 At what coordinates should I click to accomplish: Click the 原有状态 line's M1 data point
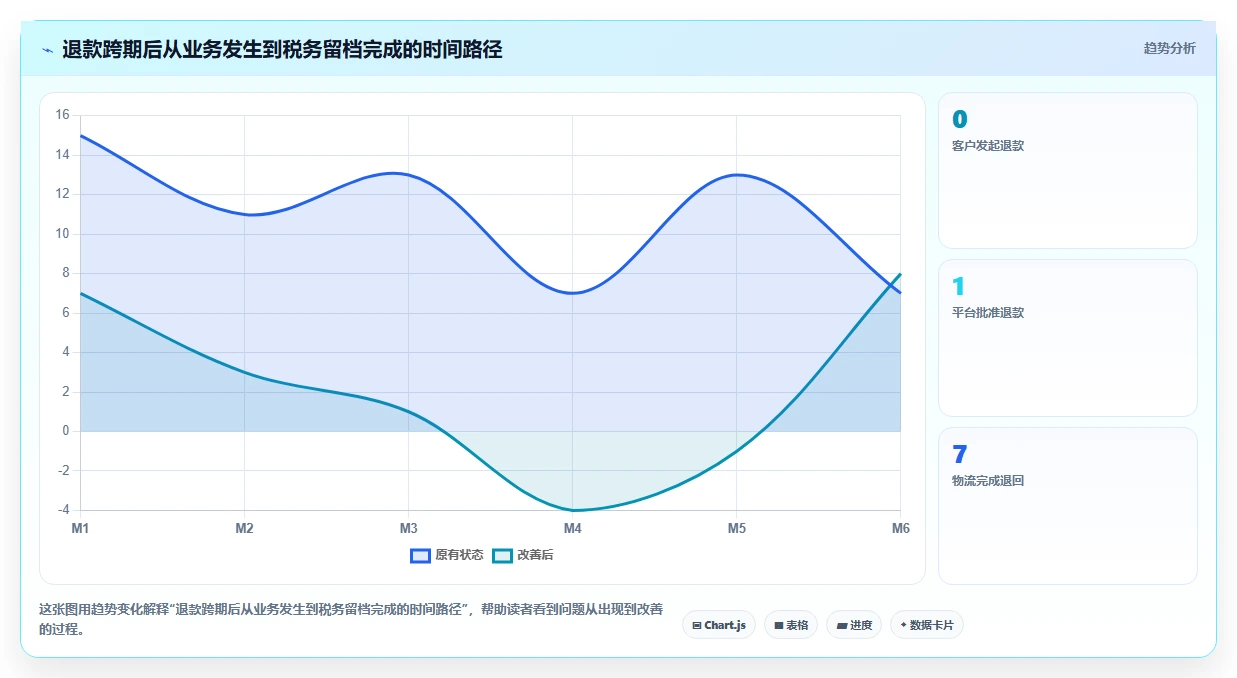tap(80, 135)
